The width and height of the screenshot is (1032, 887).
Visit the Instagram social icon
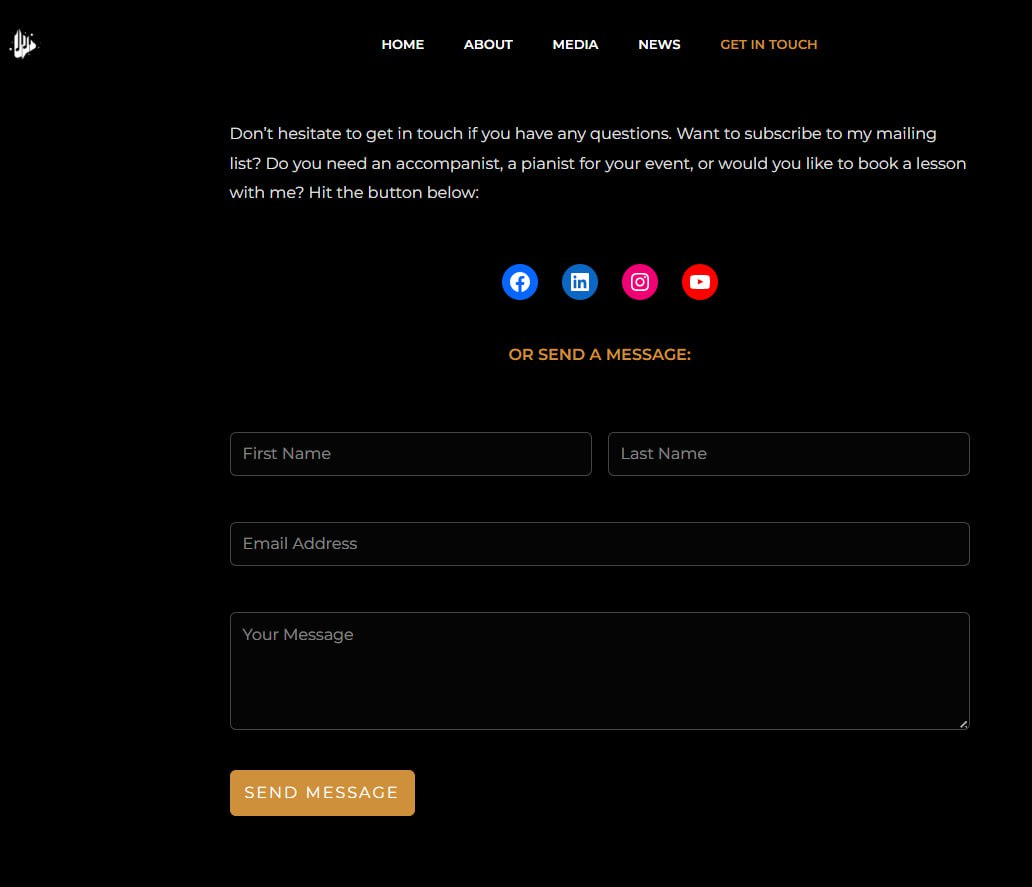[640, 282]
